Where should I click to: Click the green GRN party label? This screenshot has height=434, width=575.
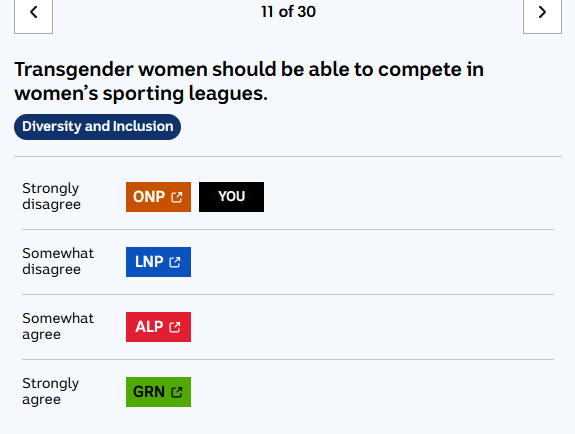point(158,392)
